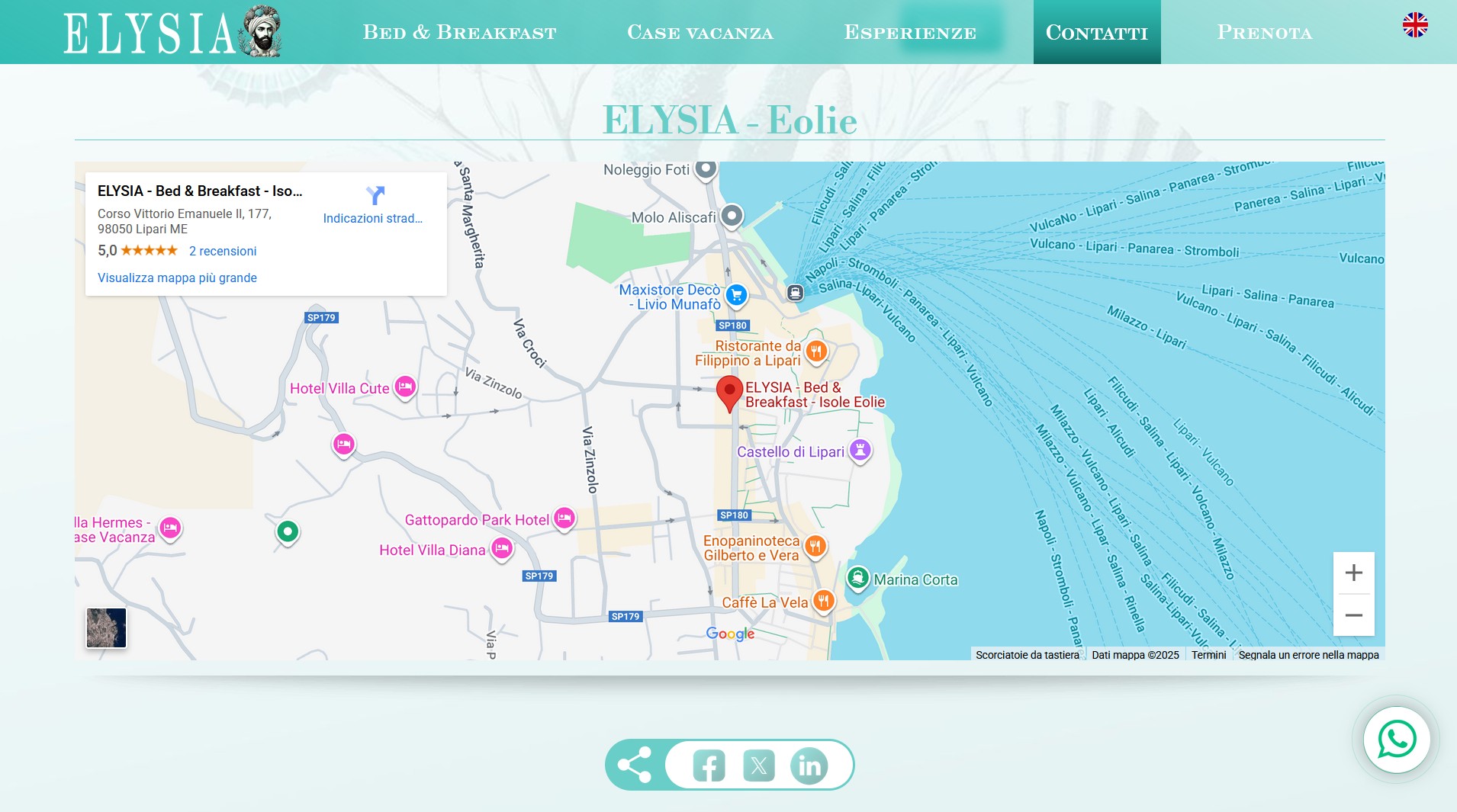This screenshot has height=812, width=1457.
Task: Click the Castello di Lipari label
Action: 790,451
